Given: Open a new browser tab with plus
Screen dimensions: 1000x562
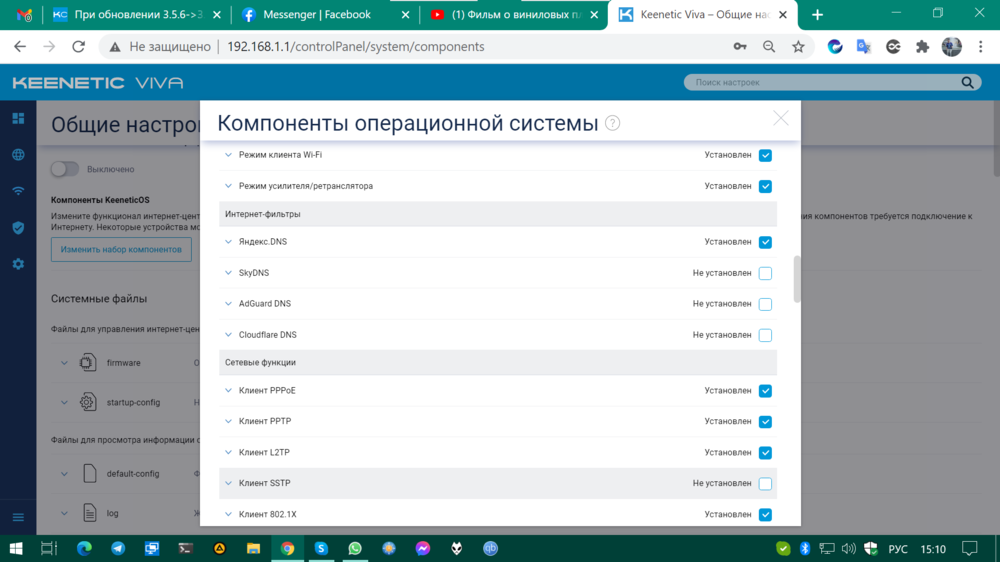Looking at the screenshot, I should [x=817, y=15].
